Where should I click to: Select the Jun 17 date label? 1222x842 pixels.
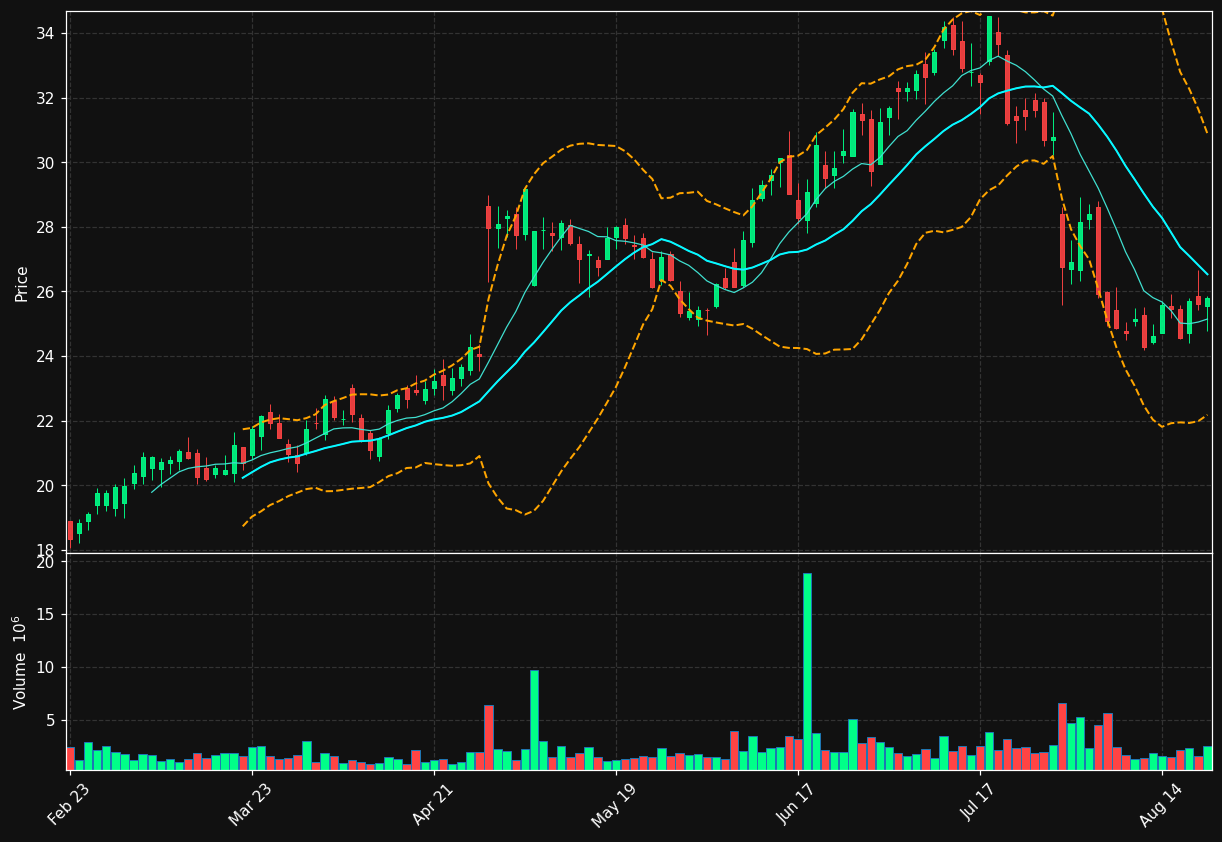[797, 804]
